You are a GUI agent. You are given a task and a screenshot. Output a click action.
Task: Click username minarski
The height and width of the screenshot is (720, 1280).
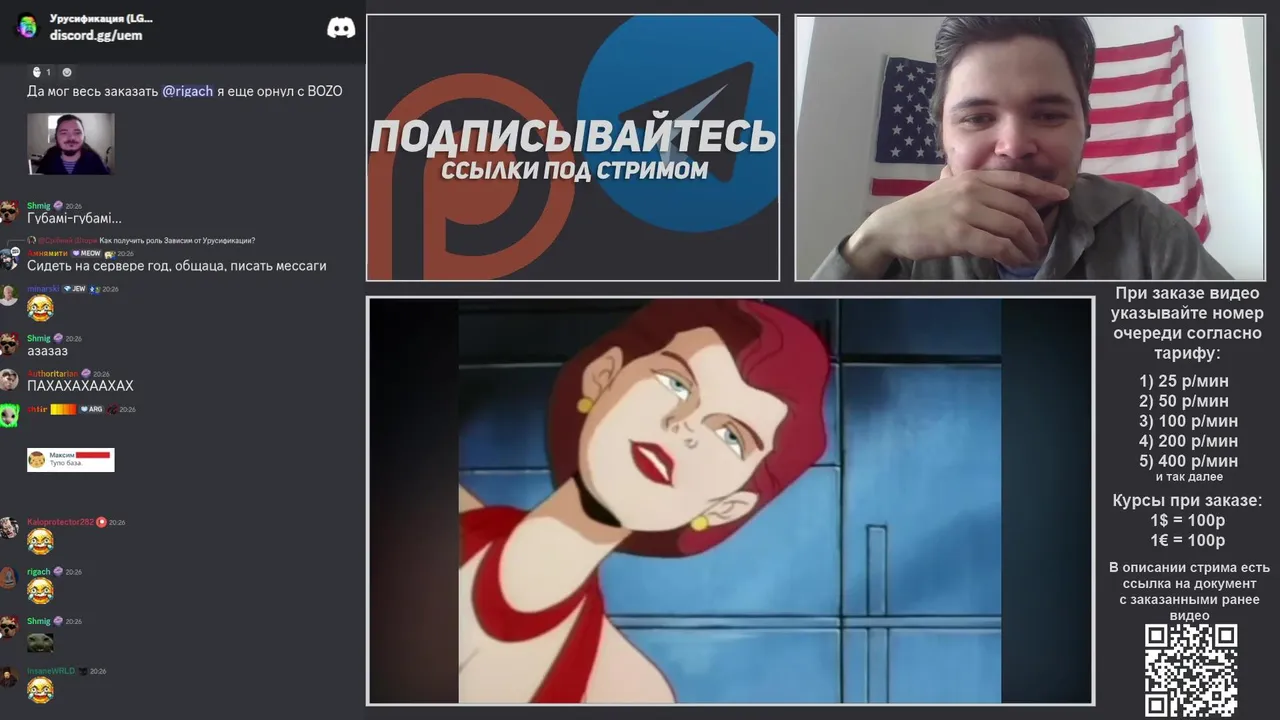click(x=43, y=289)
